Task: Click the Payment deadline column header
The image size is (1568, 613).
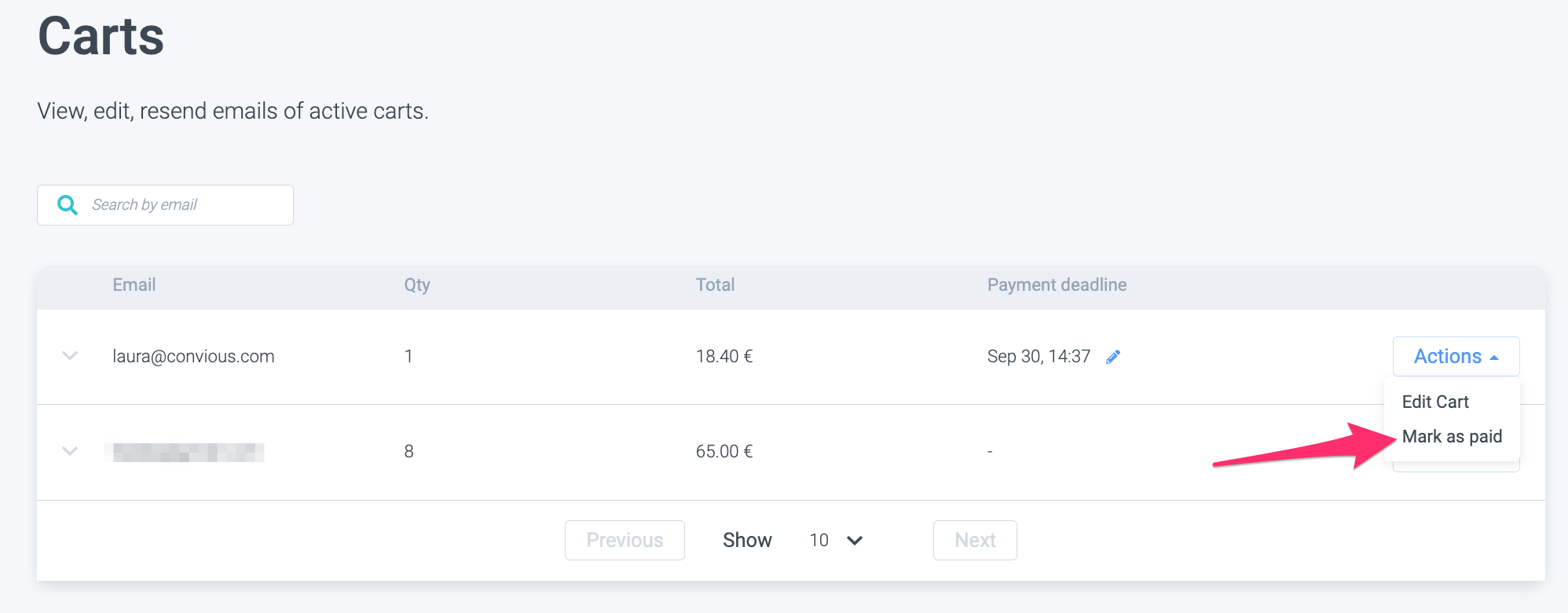Action: (x=1057, y=285)
